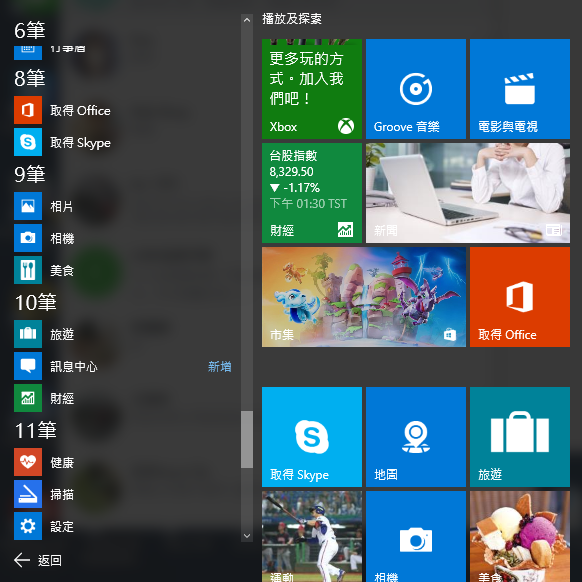Open the teal 旅遊 travel tile
Image resolution: width=582 pixels, height=582 pixels.
pos(520,437)
